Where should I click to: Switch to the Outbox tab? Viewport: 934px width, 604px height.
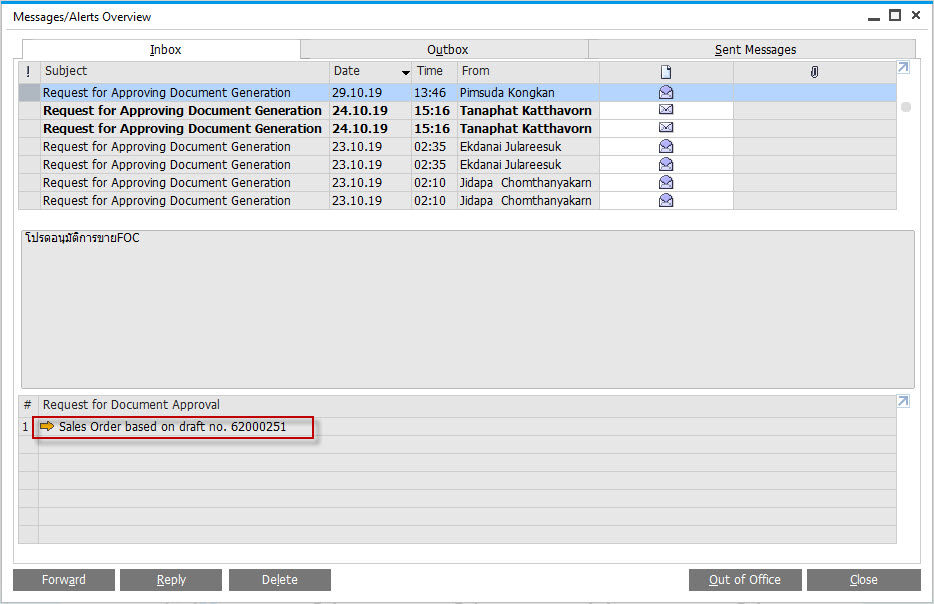pos(445,49)
